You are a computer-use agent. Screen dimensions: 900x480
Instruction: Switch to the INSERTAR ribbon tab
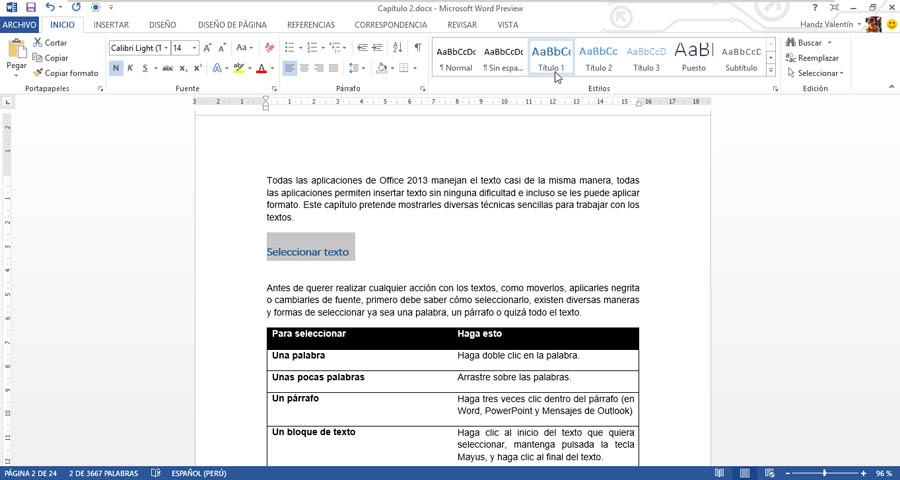pos(111,25)
